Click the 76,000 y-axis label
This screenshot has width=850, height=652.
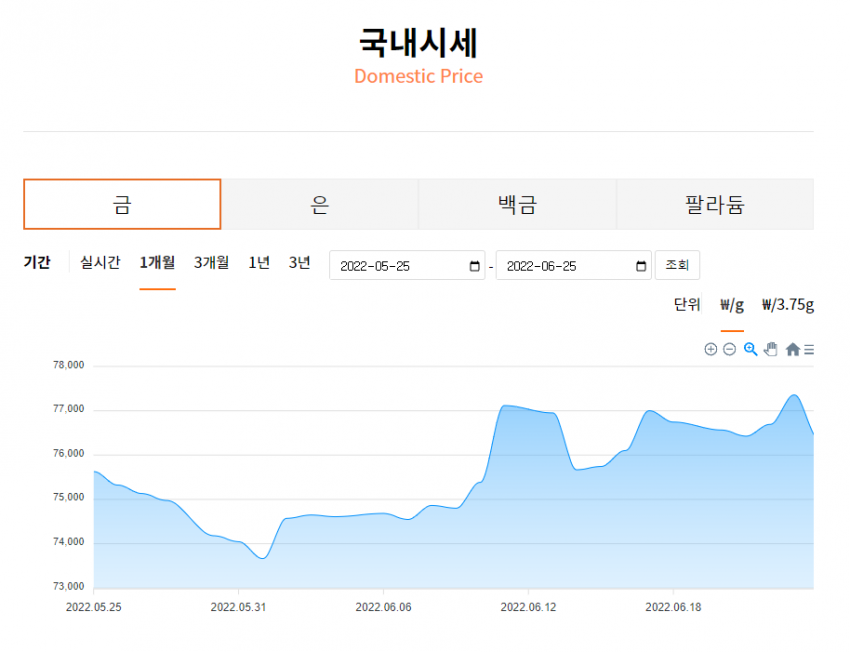69,454
